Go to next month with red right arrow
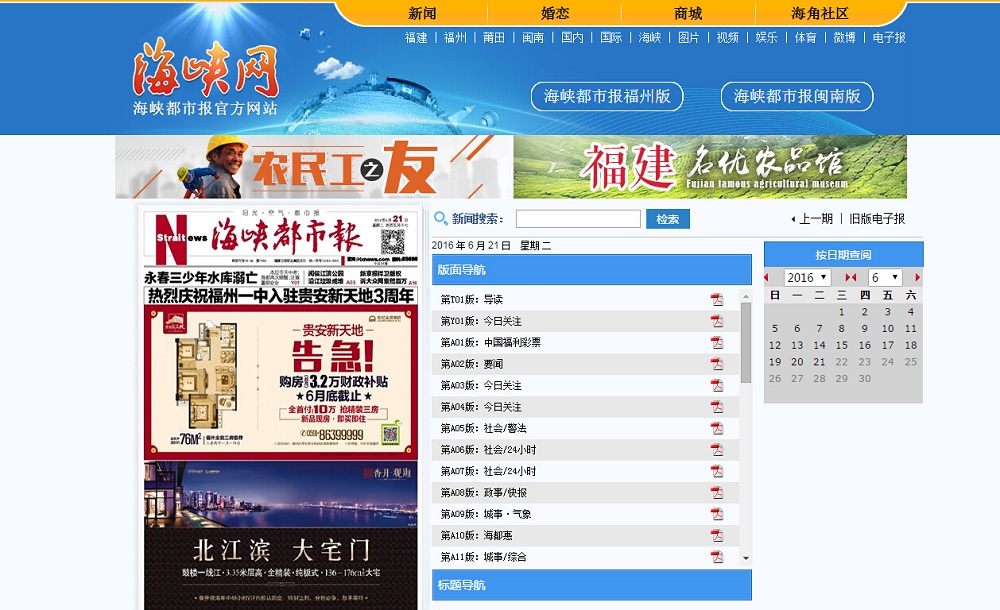Image resolution: width=1000 pixels, height=610 pixels. coord(917,278)
